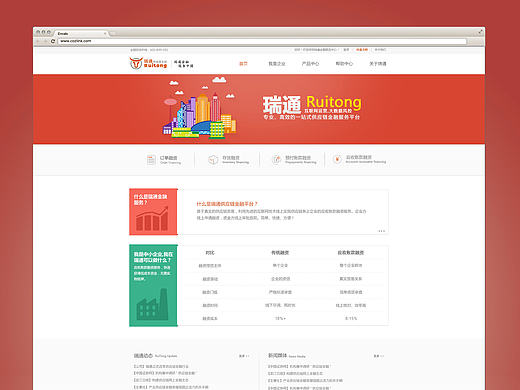Click the orange 什么是瑞通供应链金融平台 heading
Screen dimensions: 520x390
pyautogui.click(x=227, y=204)
